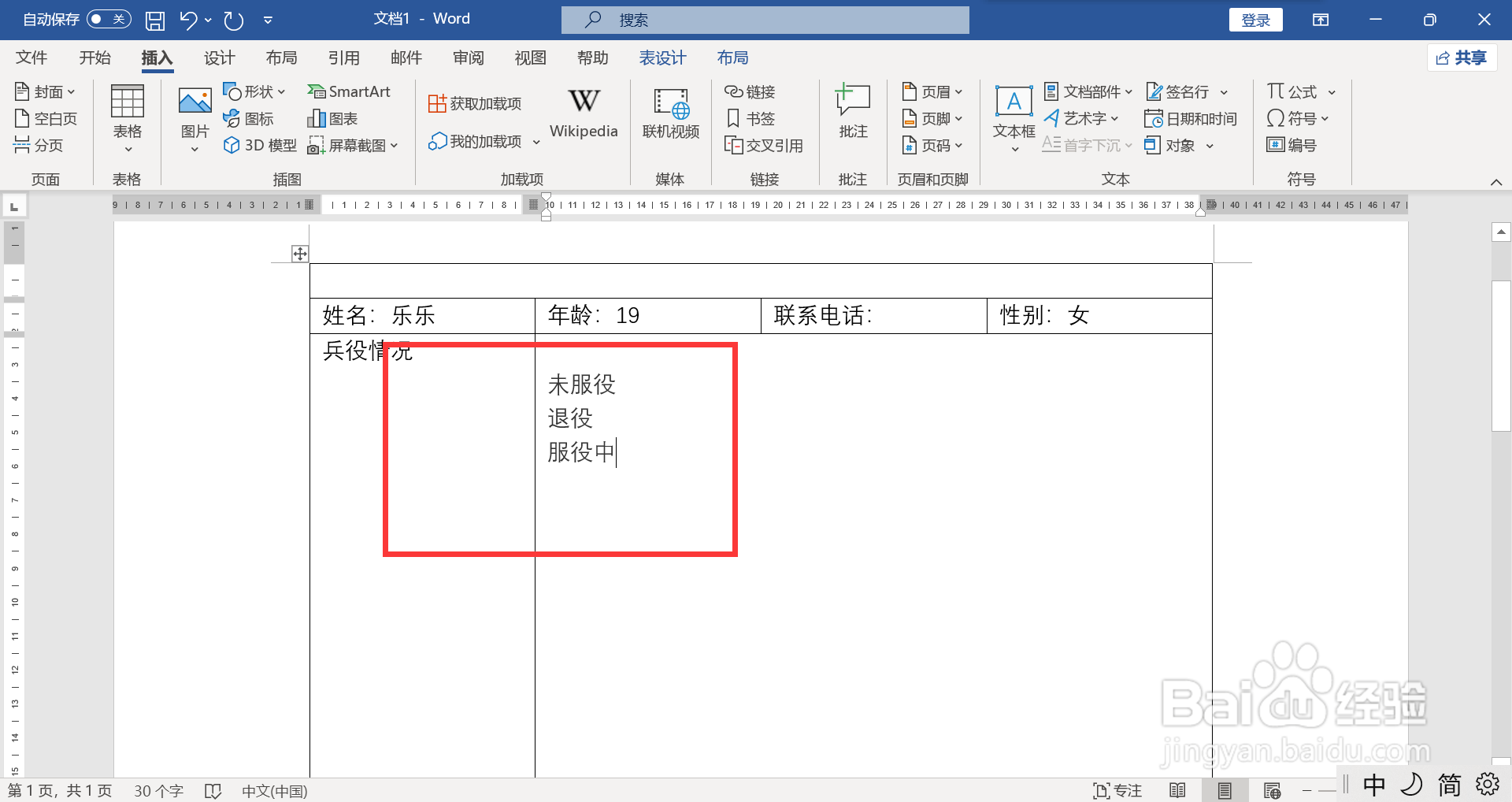Viewport: 1512px width, 802px height.
Task: Enable 专注 focus mode
Action: pos(1117,790)
